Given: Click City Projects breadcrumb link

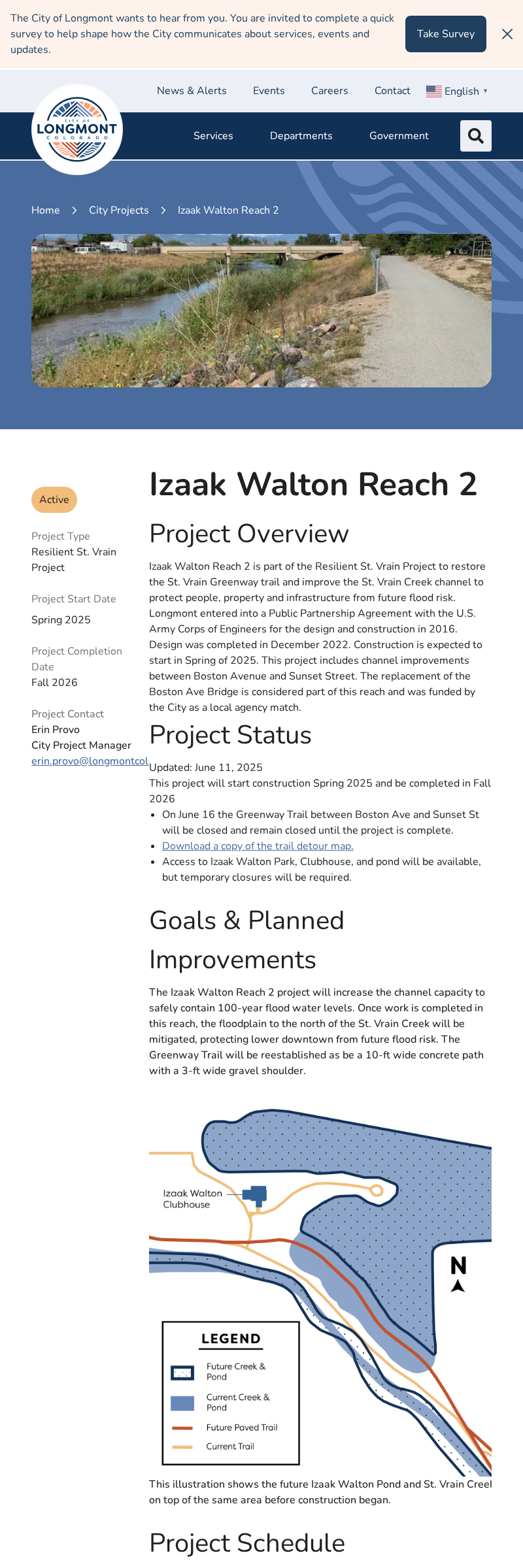Looking at the screenshot, I should tap(119, 210).
